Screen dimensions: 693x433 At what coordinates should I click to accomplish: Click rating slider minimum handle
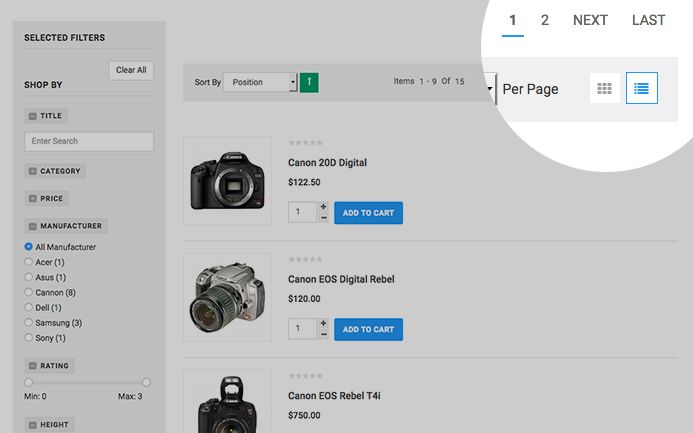coord(29,382)
